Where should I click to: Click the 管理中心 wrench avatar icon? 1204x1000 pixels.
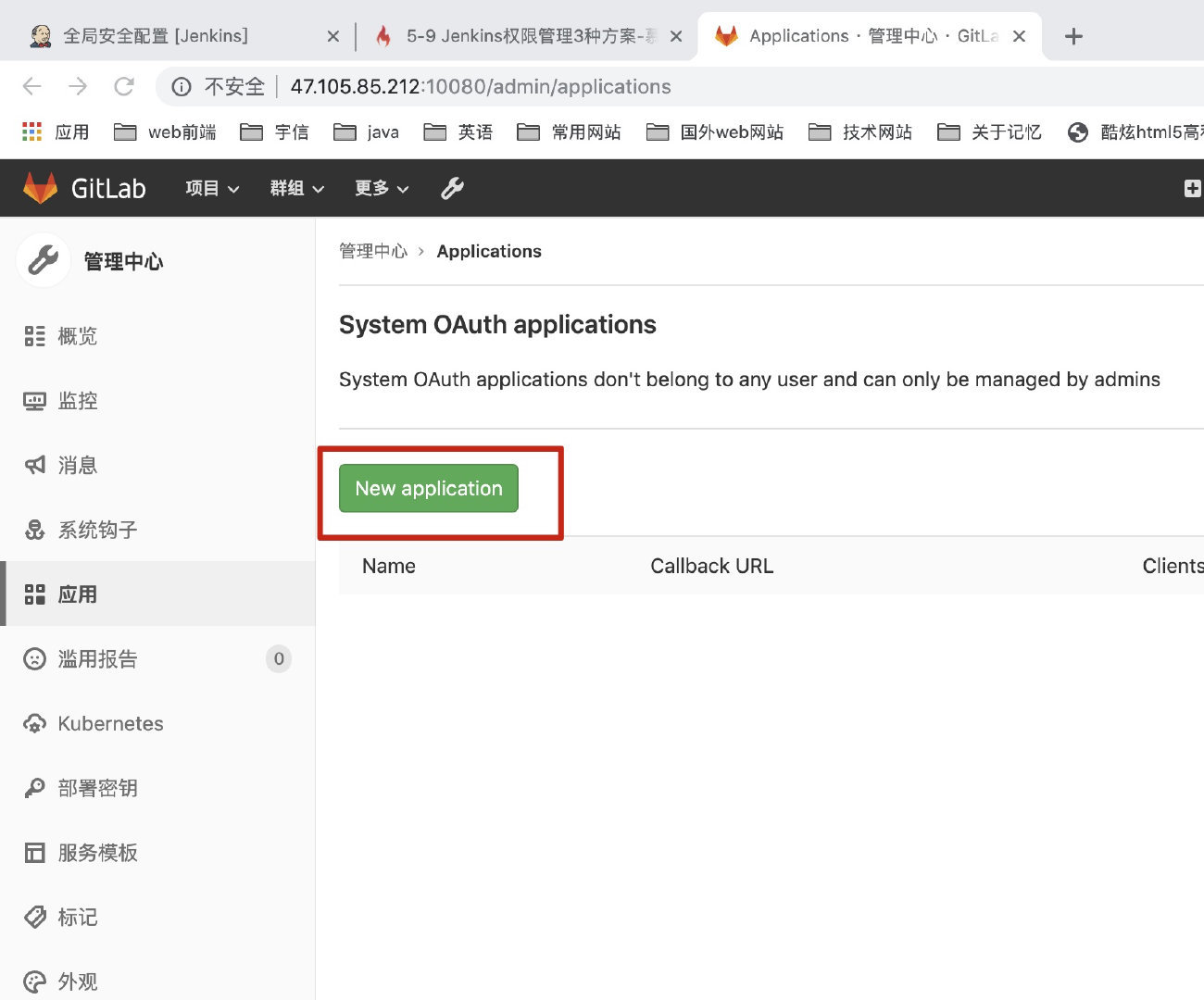(x=44, y=260)
